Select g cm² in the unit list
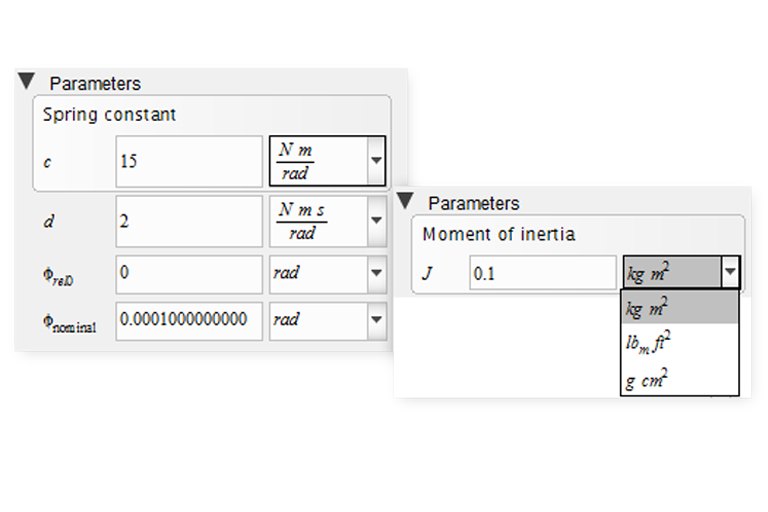Screen dimensions: 768x512 (679, 377)
